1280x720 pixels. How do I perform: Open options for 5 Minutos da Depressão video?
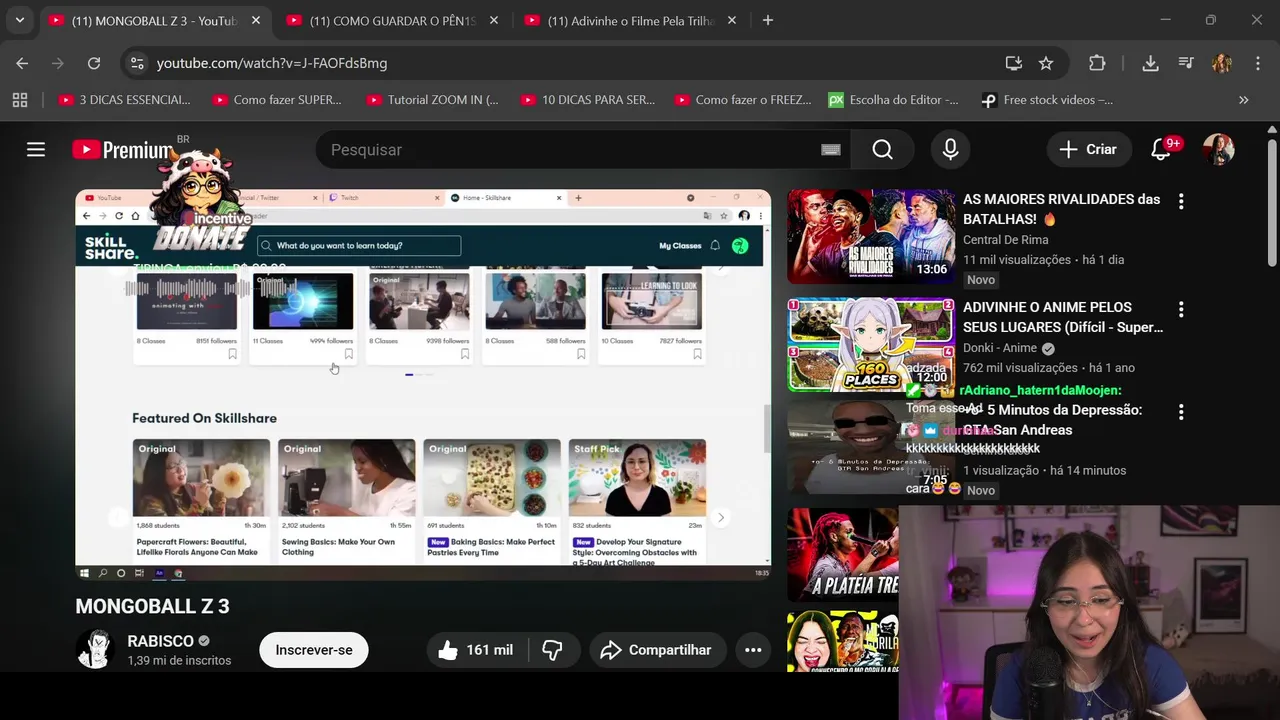[1181, 412]
